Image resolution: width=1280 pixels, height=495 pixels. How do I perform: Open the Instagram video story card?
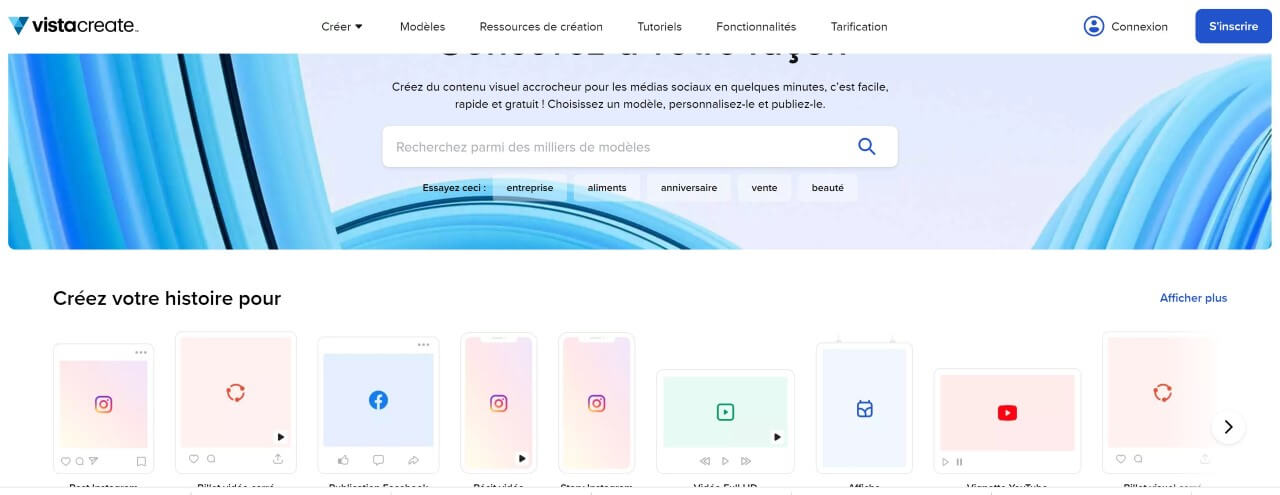pyautogui.click(x=498, y=403)
